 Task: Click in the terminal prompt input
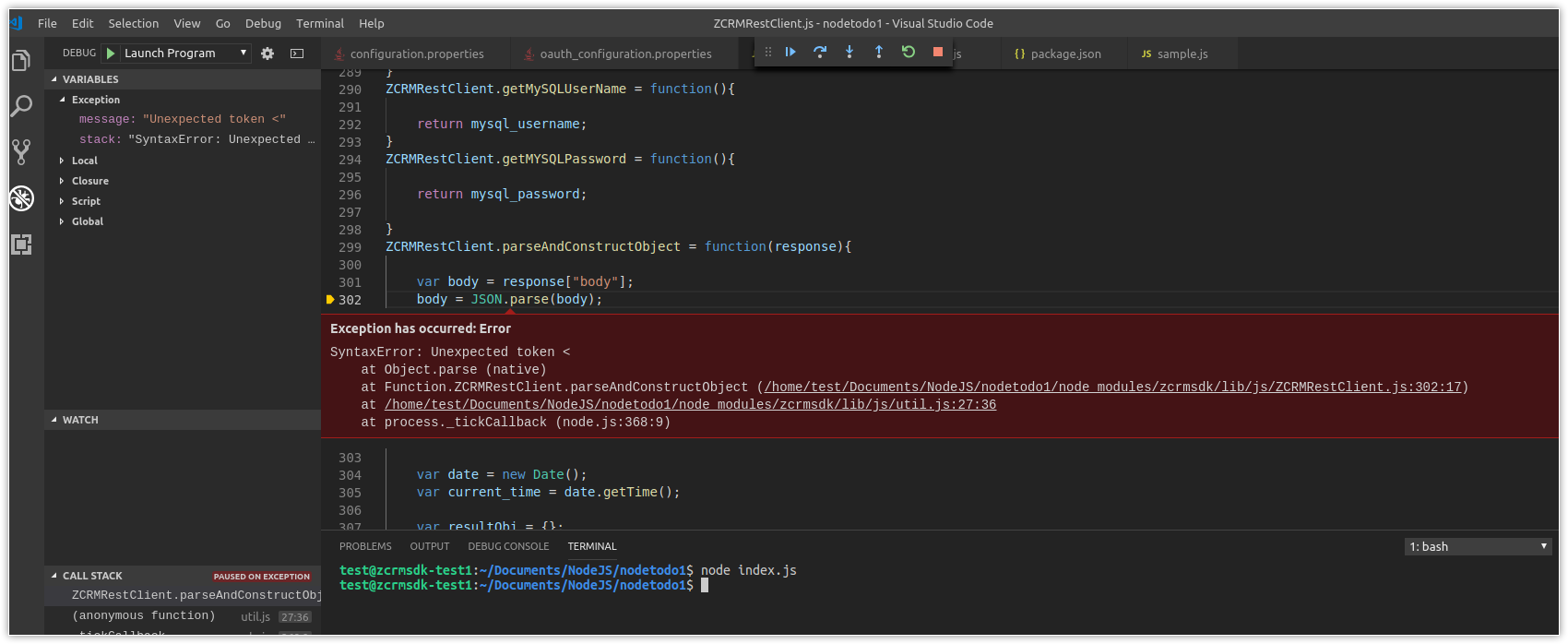point(705,585)
